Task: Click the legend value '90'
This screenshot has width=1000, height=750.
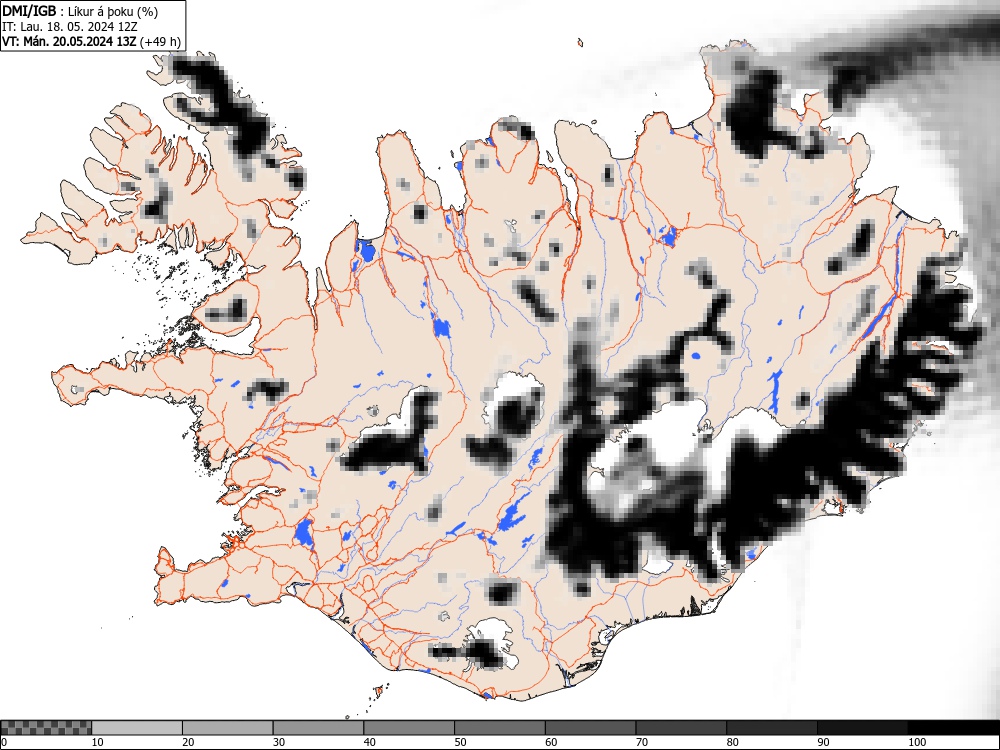Action: pos(823,742)
